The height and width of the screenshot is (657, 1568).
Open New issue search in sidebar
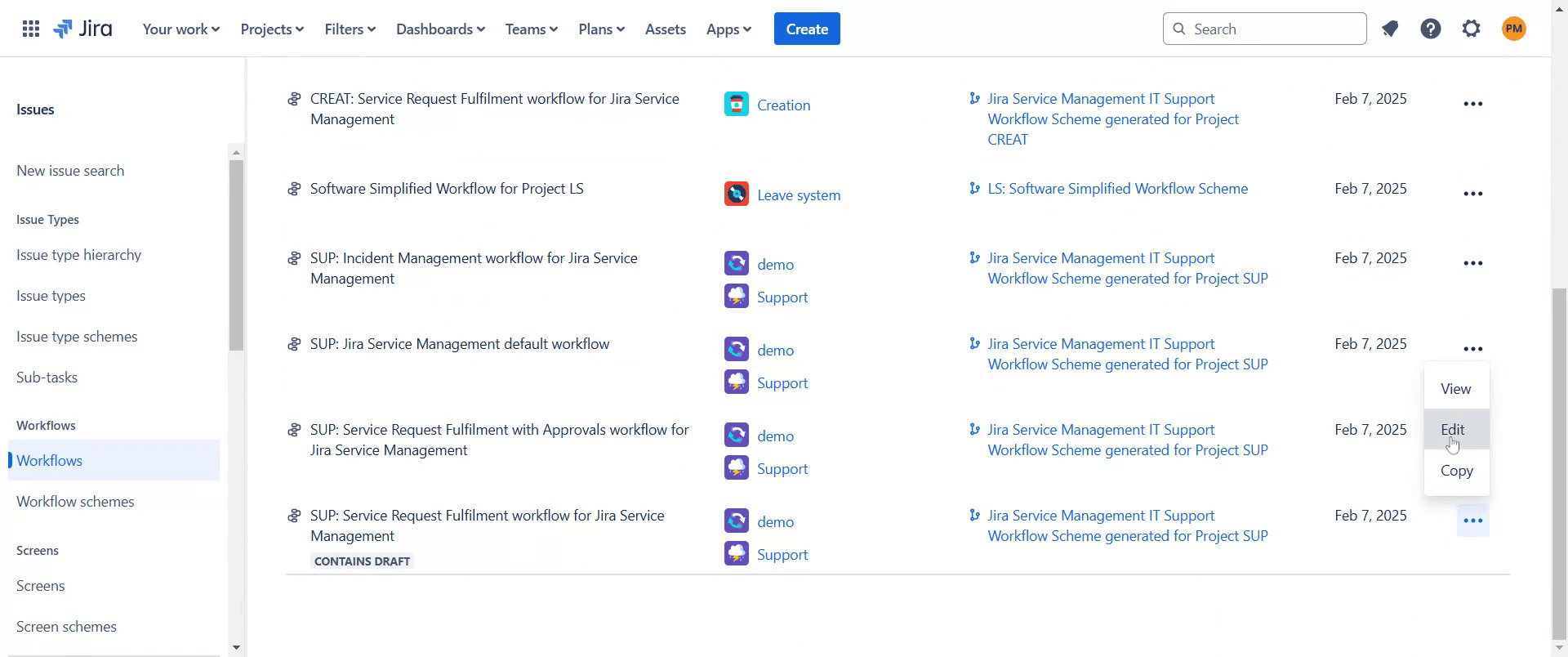coord(70,171)
